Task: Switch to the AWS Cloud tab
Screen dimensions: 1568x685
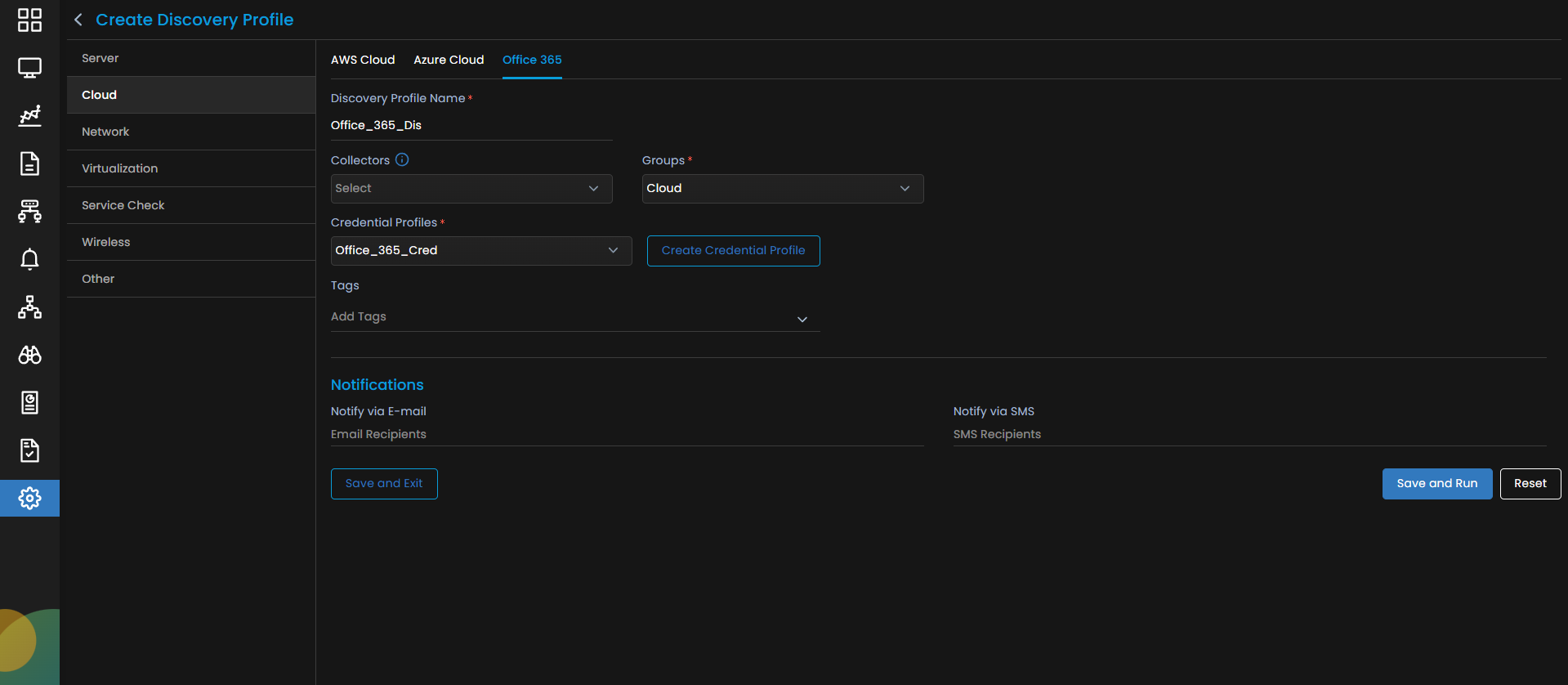Action: coord(363,60)
